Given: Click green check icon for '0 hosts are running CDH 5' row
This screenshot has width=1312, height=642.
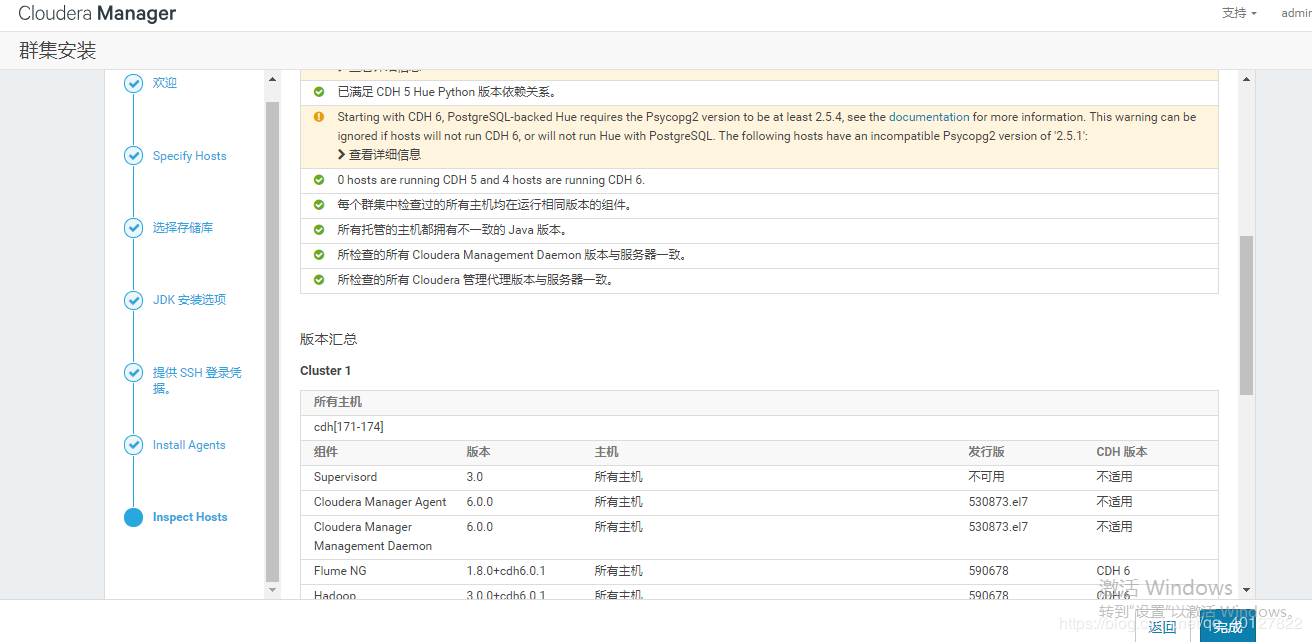Looking at the screenshot, I should click(x=319, y=180).
